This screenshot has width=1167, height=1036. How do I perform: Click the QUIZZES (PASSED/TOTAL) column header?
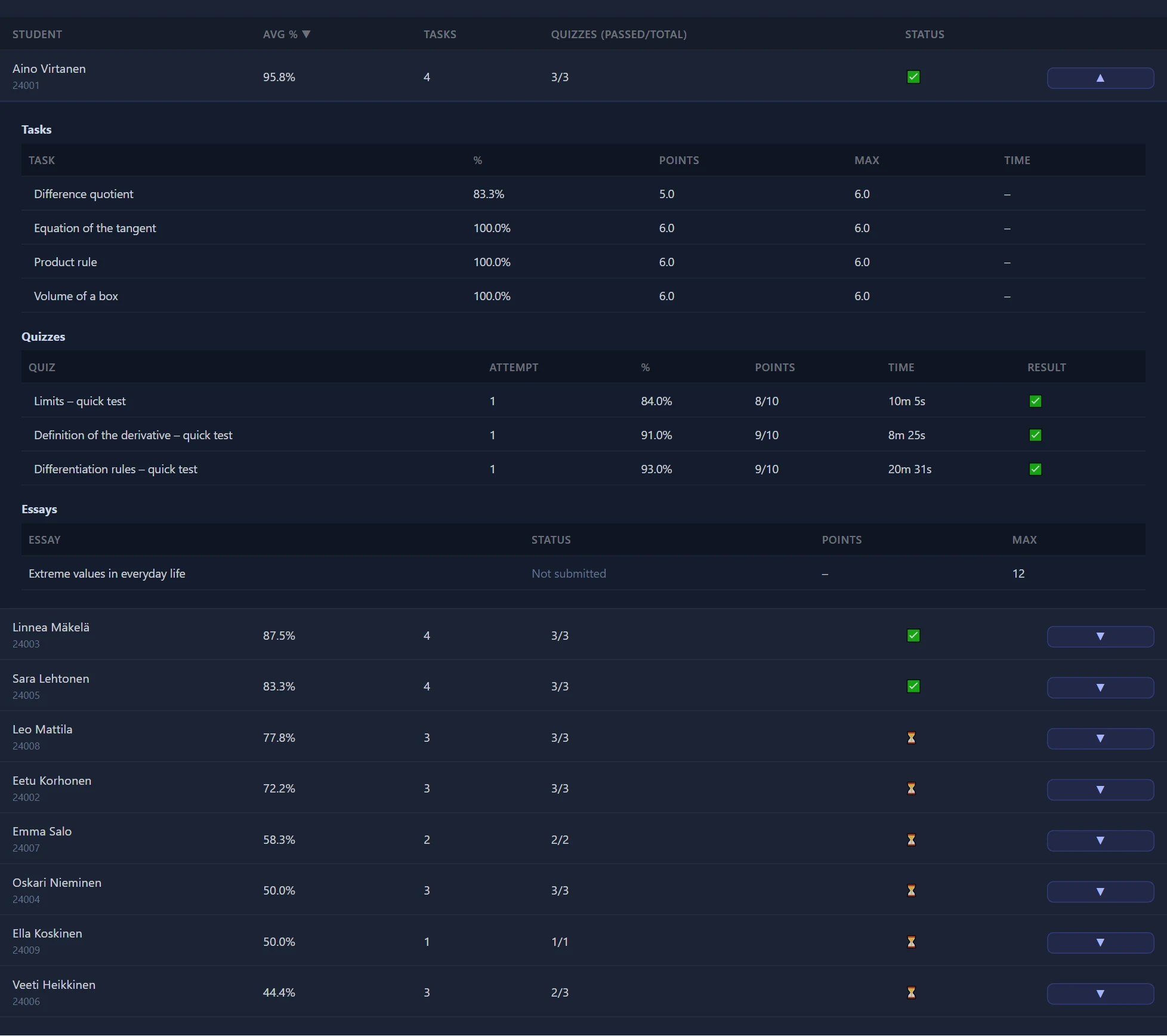click(619, 34)
